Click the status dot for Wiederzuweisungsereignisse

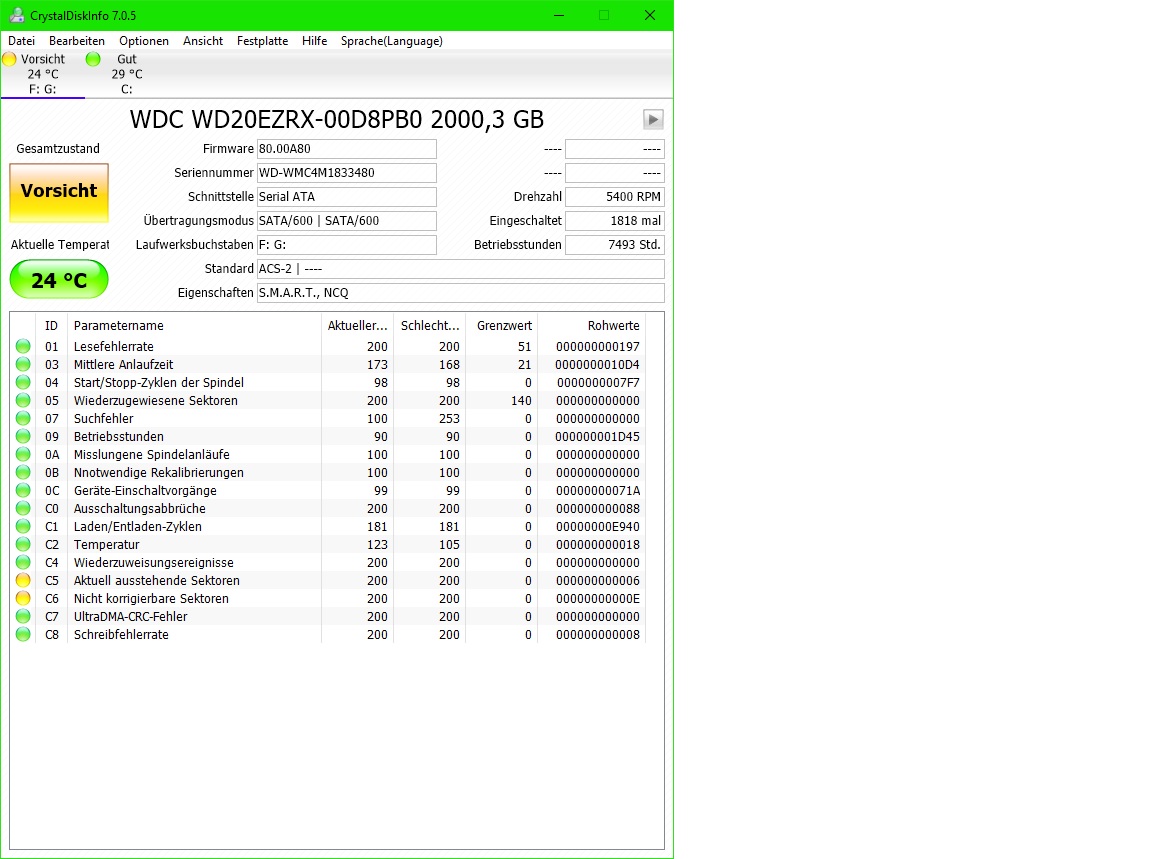[x=24, y=562]
